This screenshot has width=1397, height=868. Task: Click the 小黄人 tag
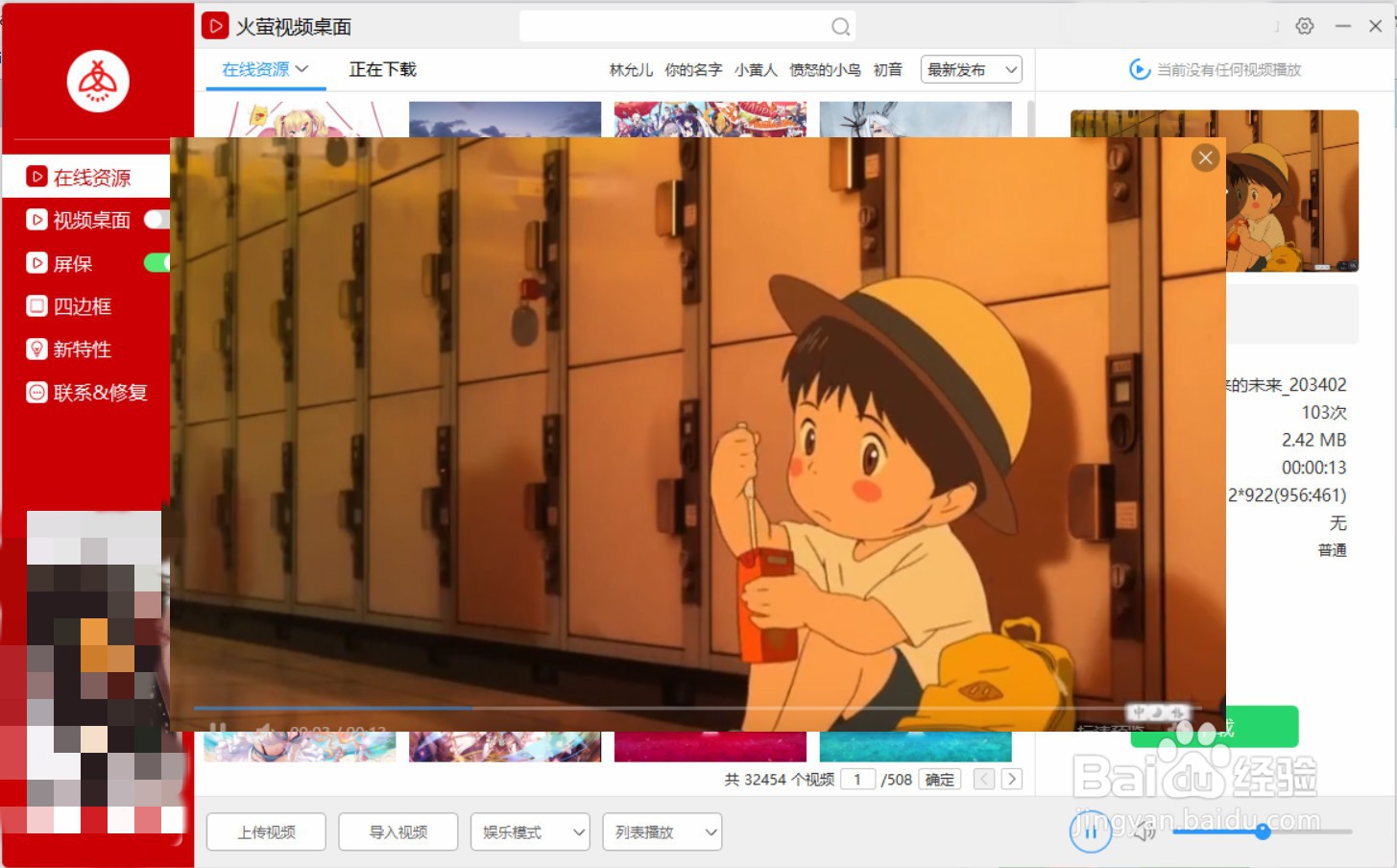(x=756, y=69)
